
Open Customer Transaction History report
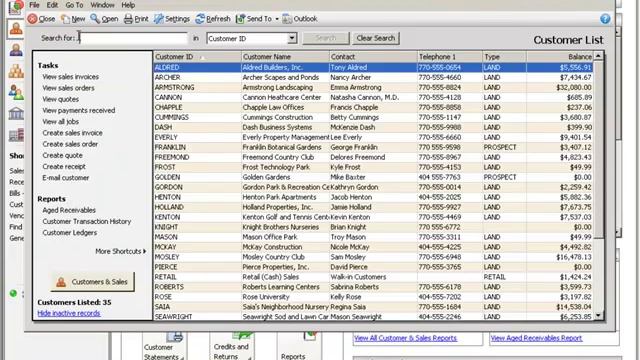(x=87, y=222)
